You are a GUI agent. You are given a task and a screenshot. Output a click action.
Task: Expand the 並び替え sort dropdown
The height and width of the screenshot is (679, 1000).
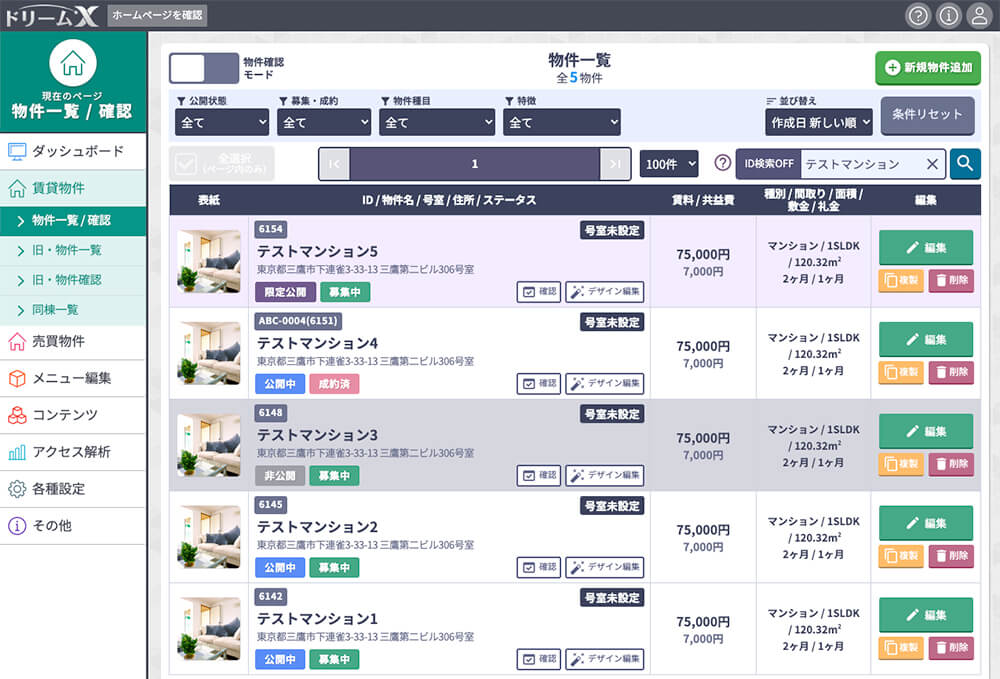(x=819, y=122)
